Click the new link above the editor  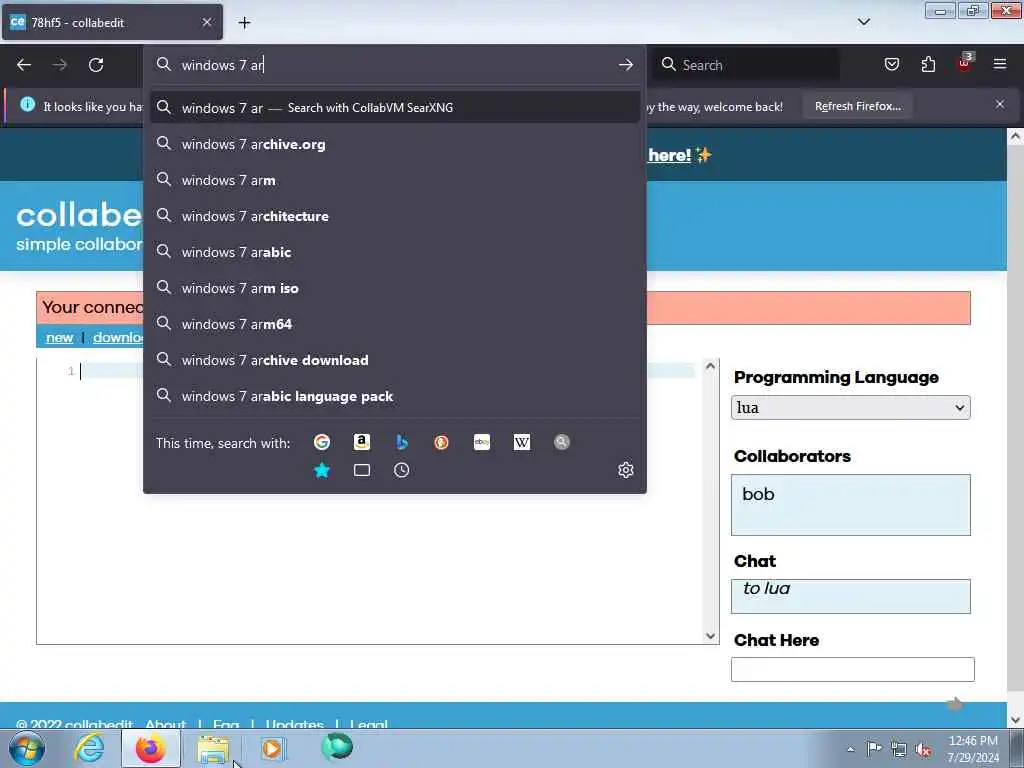pyautogui.click(x=59, y=338)
